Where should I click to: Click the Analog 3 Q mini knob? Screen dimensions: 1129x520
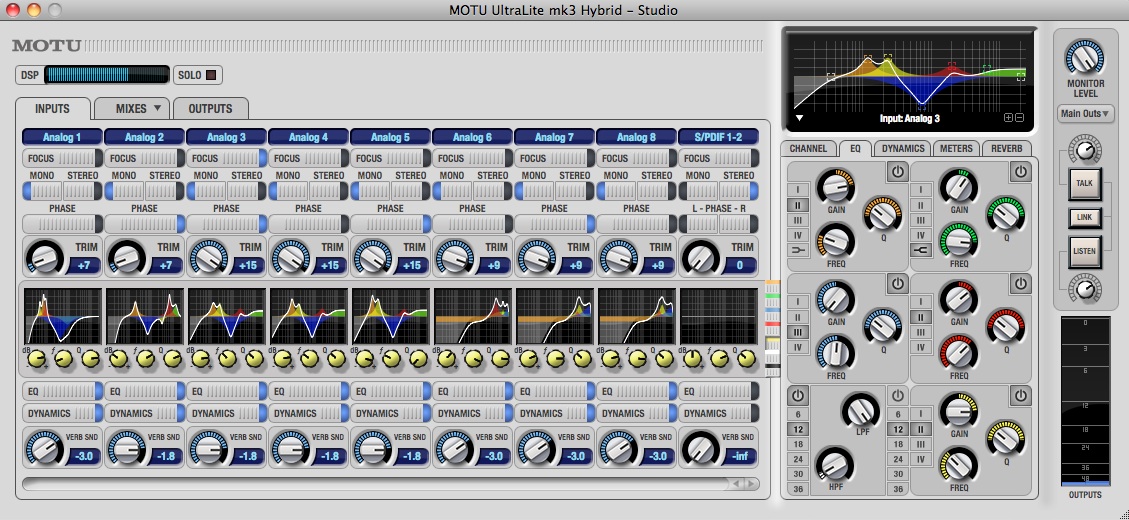tap(254, 358)
